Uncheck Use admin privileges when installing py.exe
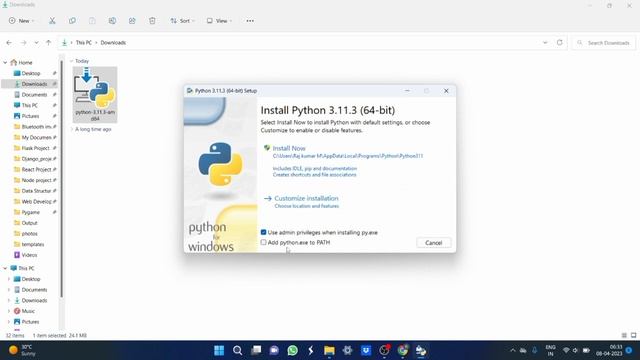This screenshot has height=360, width=640. pyautogui.click(x=263, y=232)
